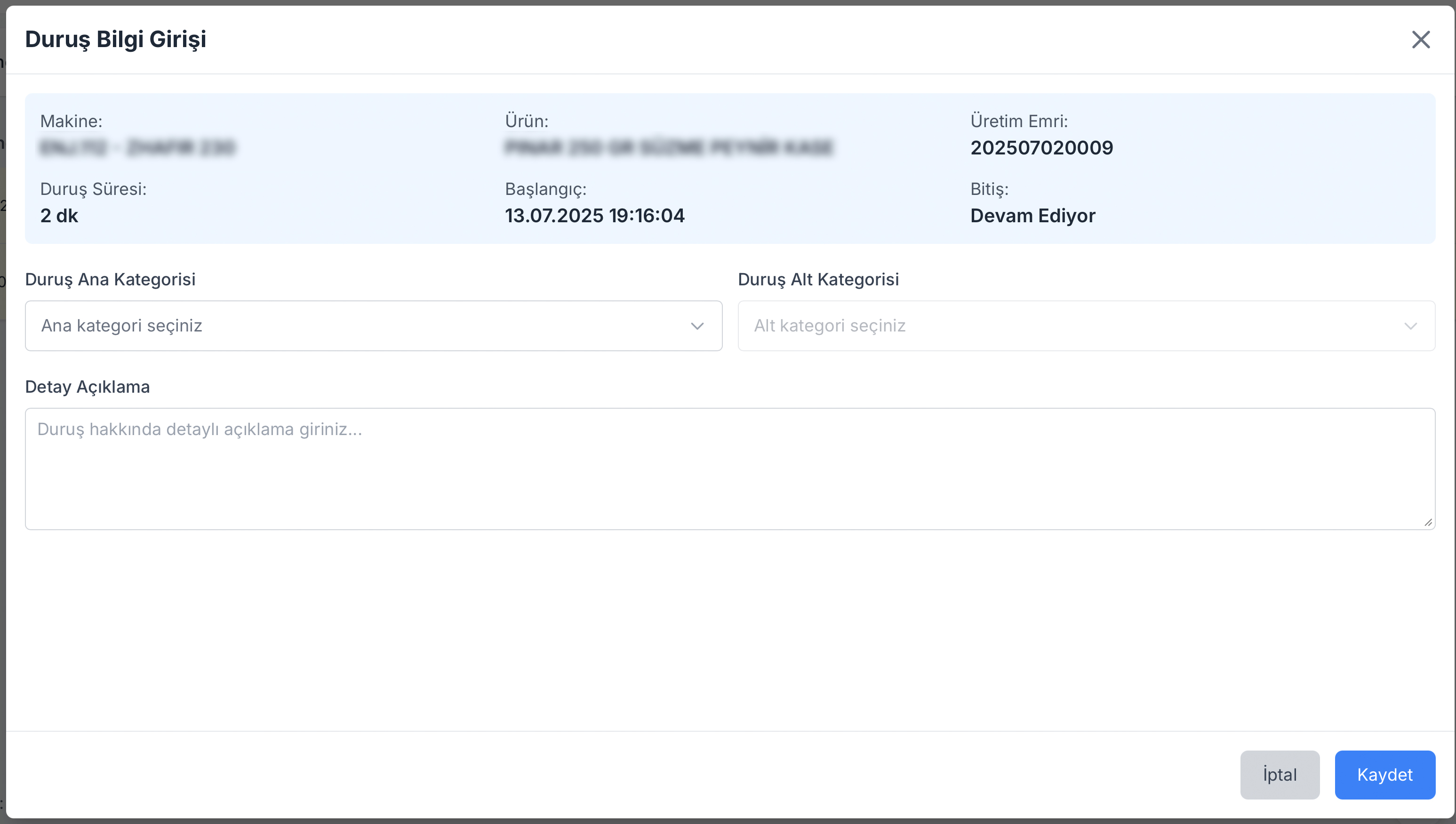Click the blurred machine name value
This screenshot has width=1456, height=824.
[x=137, y=148]
